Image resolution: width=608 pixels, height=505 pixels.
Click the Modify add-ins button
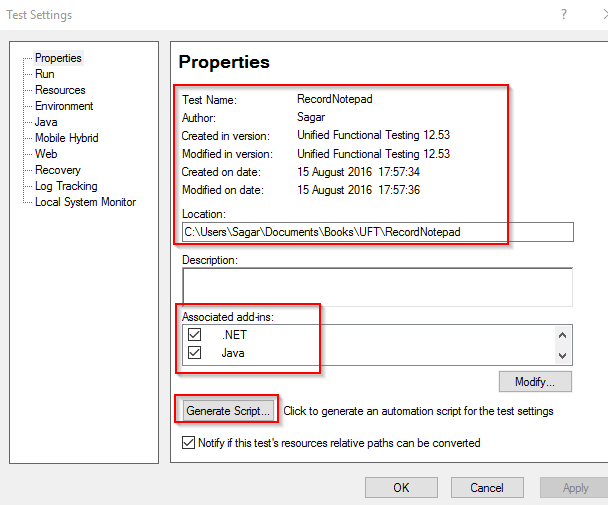(535, 382)
